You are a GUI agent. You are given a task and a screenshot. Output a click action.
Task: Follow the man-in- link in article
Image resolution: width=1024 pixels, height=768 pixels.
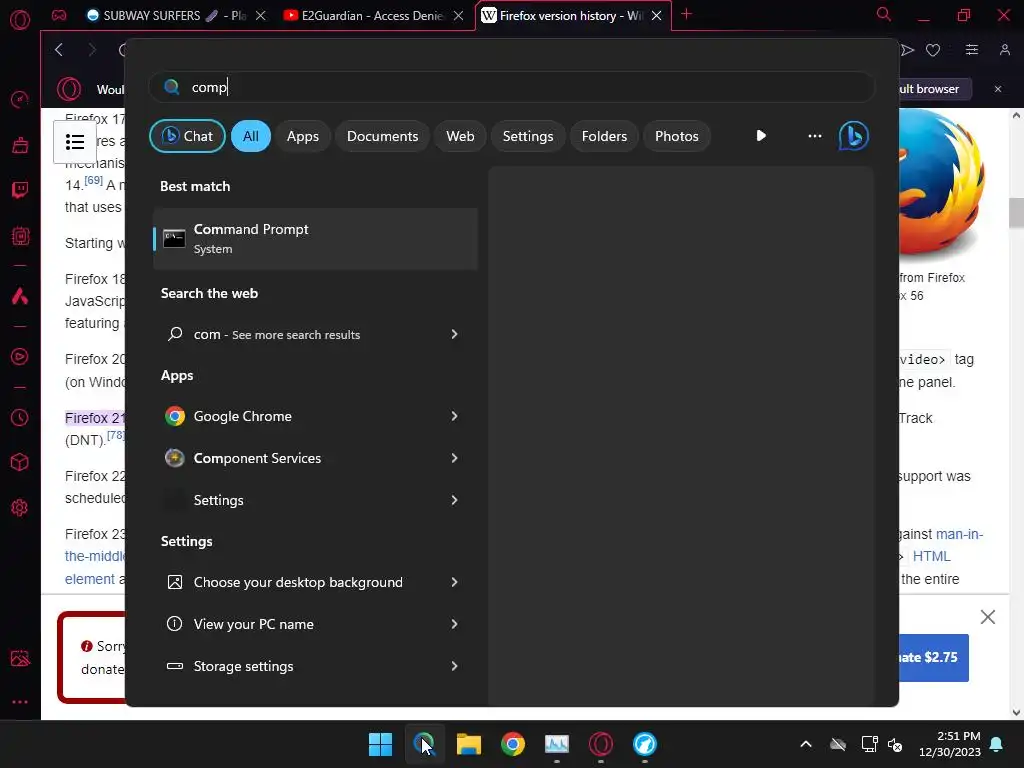959,534
